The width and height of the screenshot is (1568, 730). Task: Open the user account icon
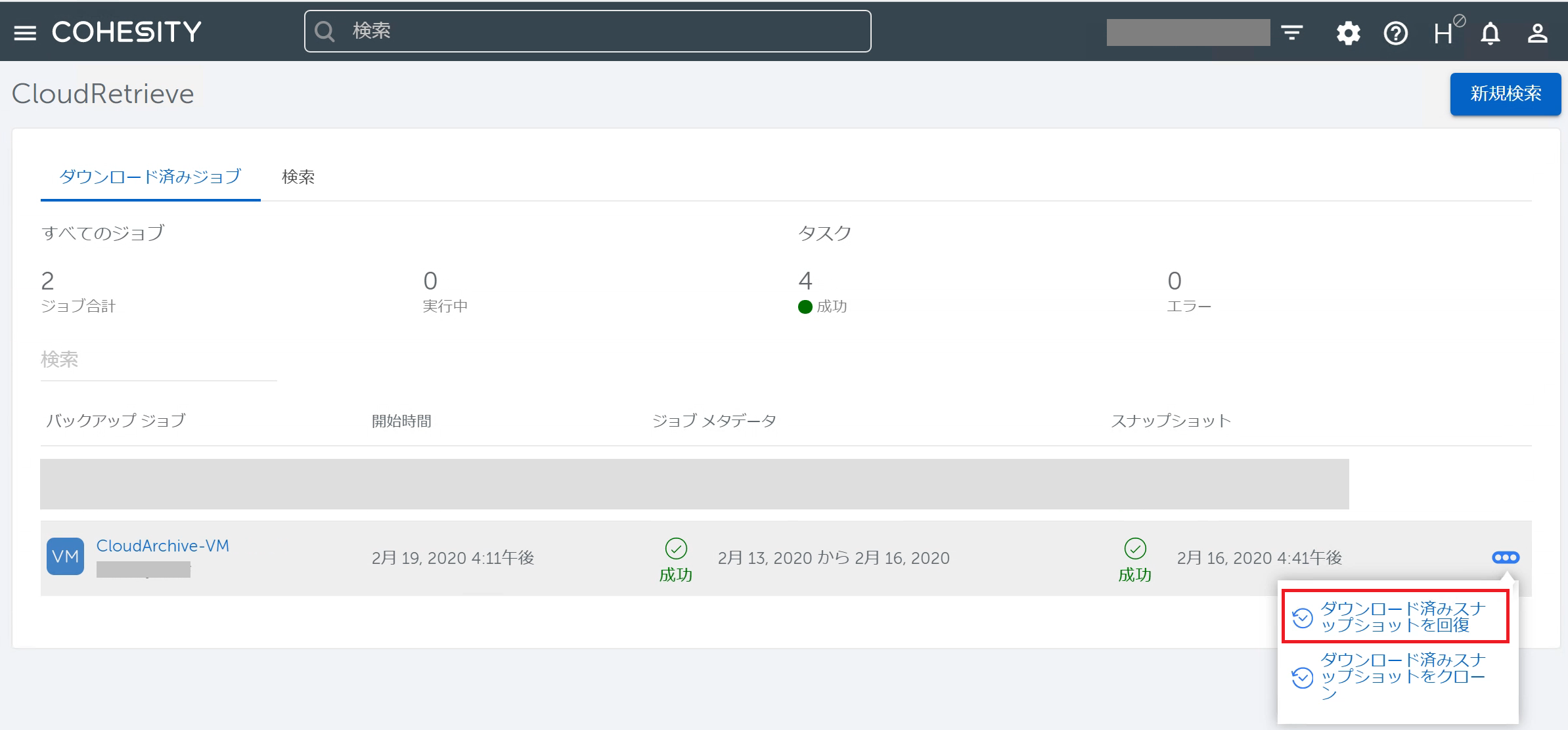(1537, 33)
